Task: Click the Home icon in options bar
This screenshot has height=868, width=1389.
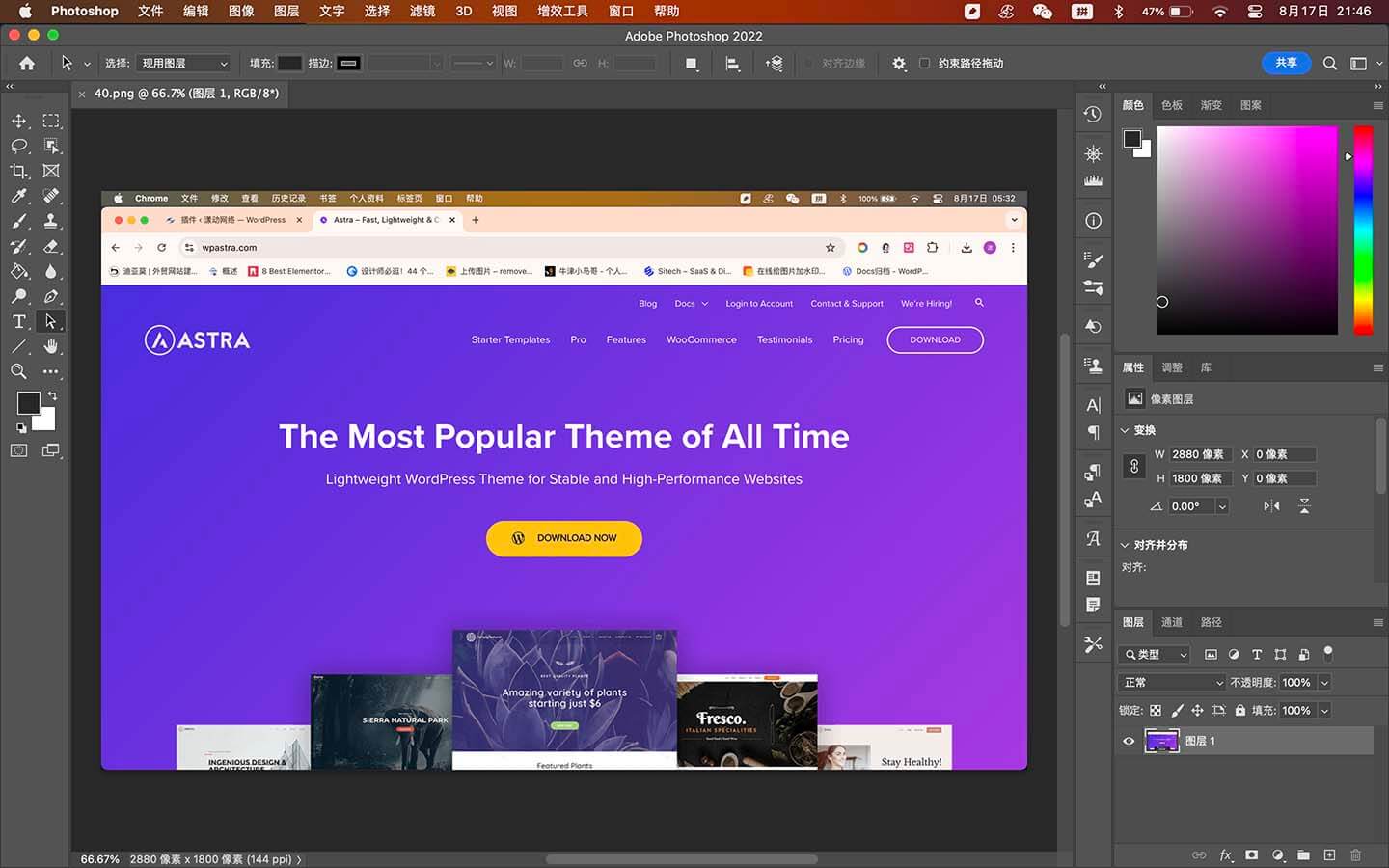Action: coord(27,64)
